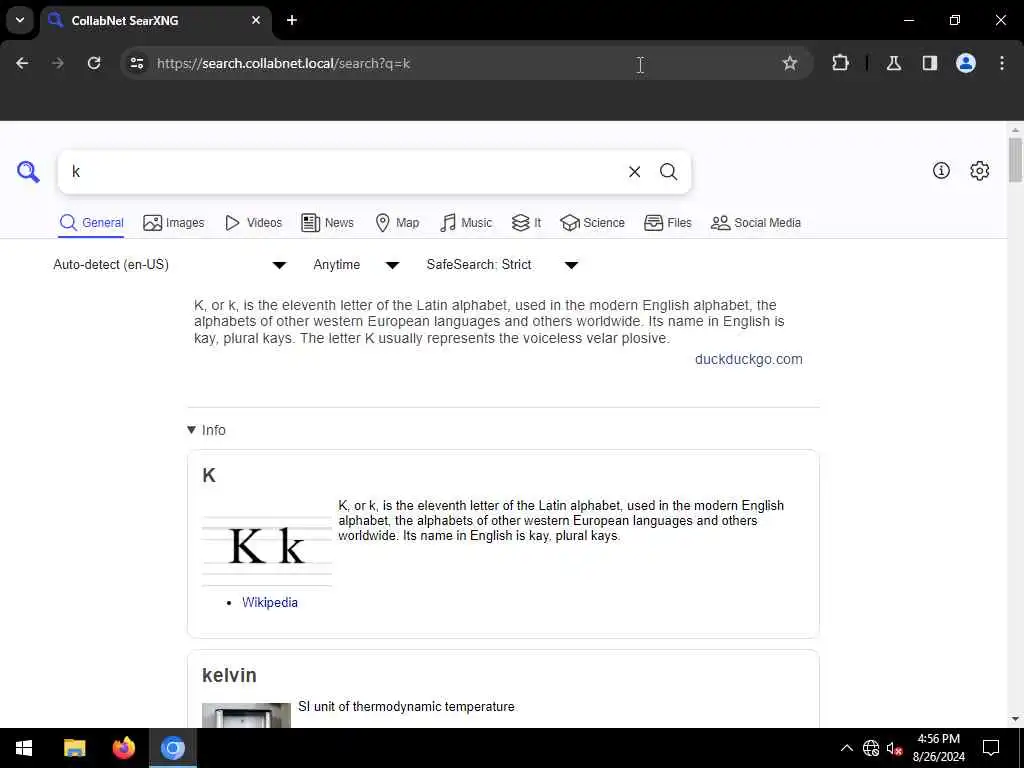Open the Wikipedia link for K
The image size is (1024, 768).
tap(270, 602)
